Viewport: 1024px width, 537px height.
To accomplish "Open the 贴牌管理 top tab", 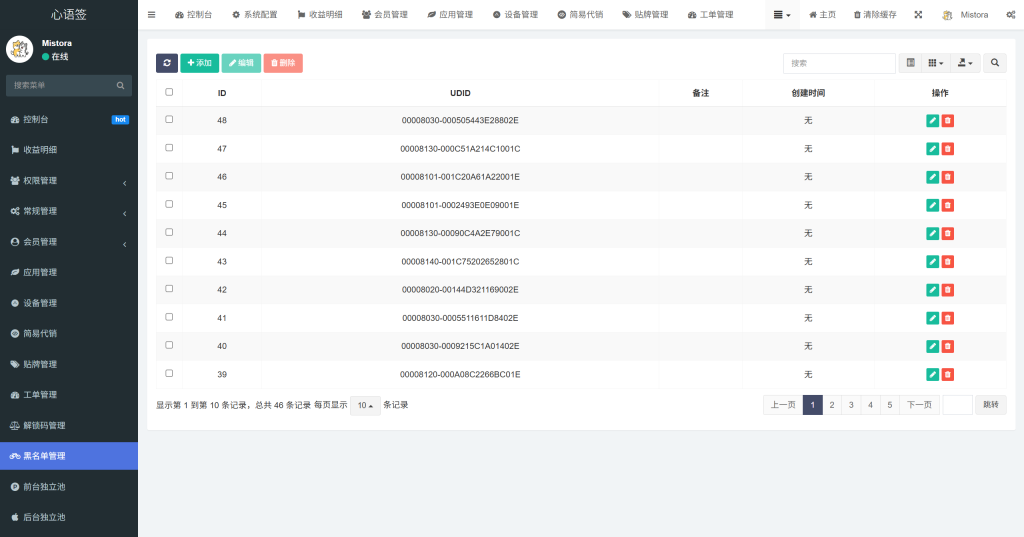I will pyautogui.click(x=645, y=14).
